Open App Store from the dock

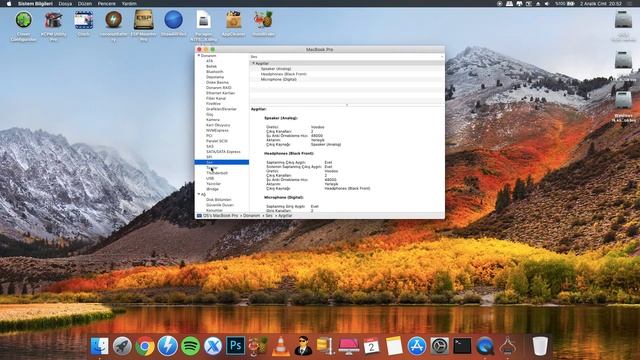(x=417, y=346)
